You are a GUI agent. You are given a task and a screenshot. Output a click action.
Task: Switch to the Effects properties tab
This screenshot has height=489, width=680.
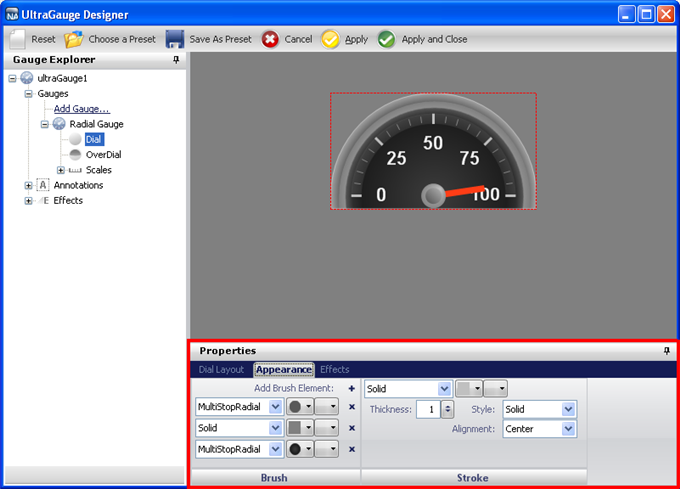[x=335, y=370]
